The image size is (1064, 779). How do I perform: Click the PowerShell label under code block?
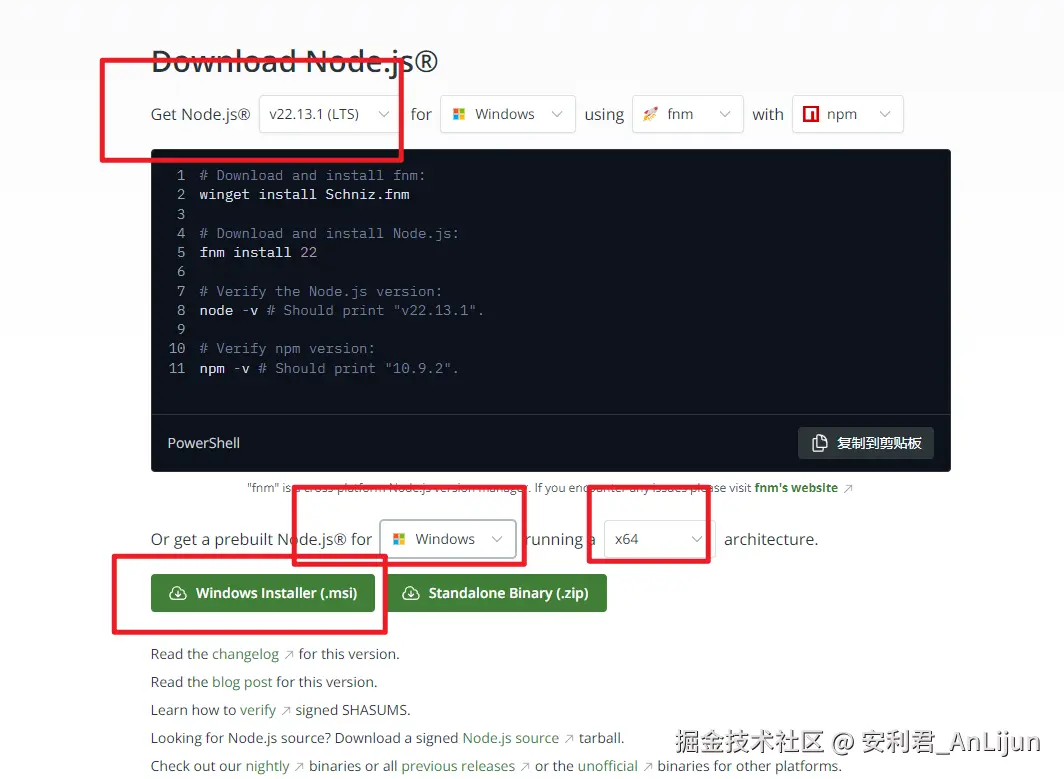(x=204, y=443)
